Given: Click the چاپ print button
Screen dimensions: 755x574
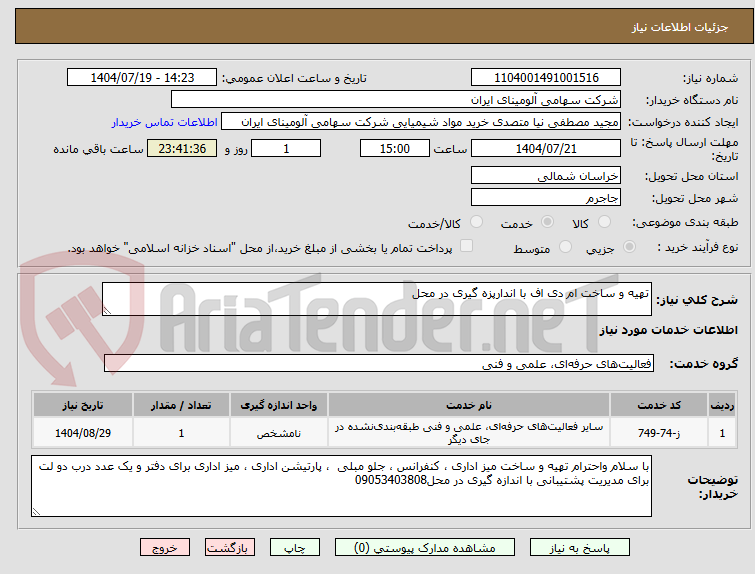Looking at the screenshot, I should pyautogui.click(x=295, y=548).
